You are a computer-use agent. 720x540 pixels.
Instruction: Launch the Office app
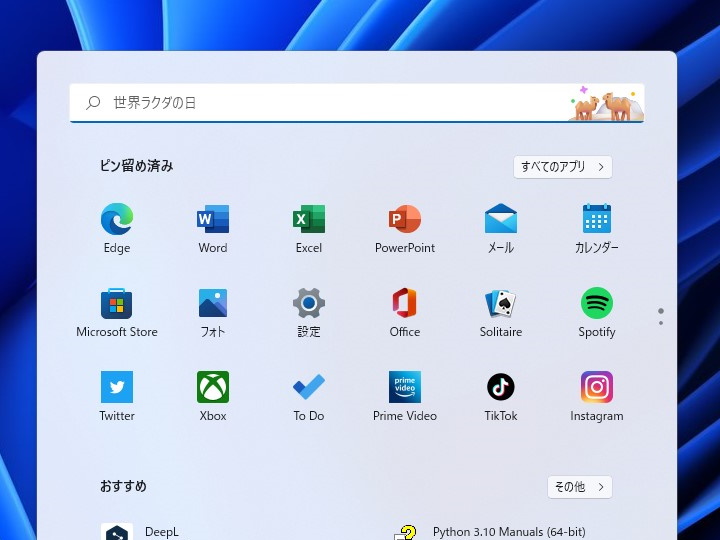click(x=405, y=312)
